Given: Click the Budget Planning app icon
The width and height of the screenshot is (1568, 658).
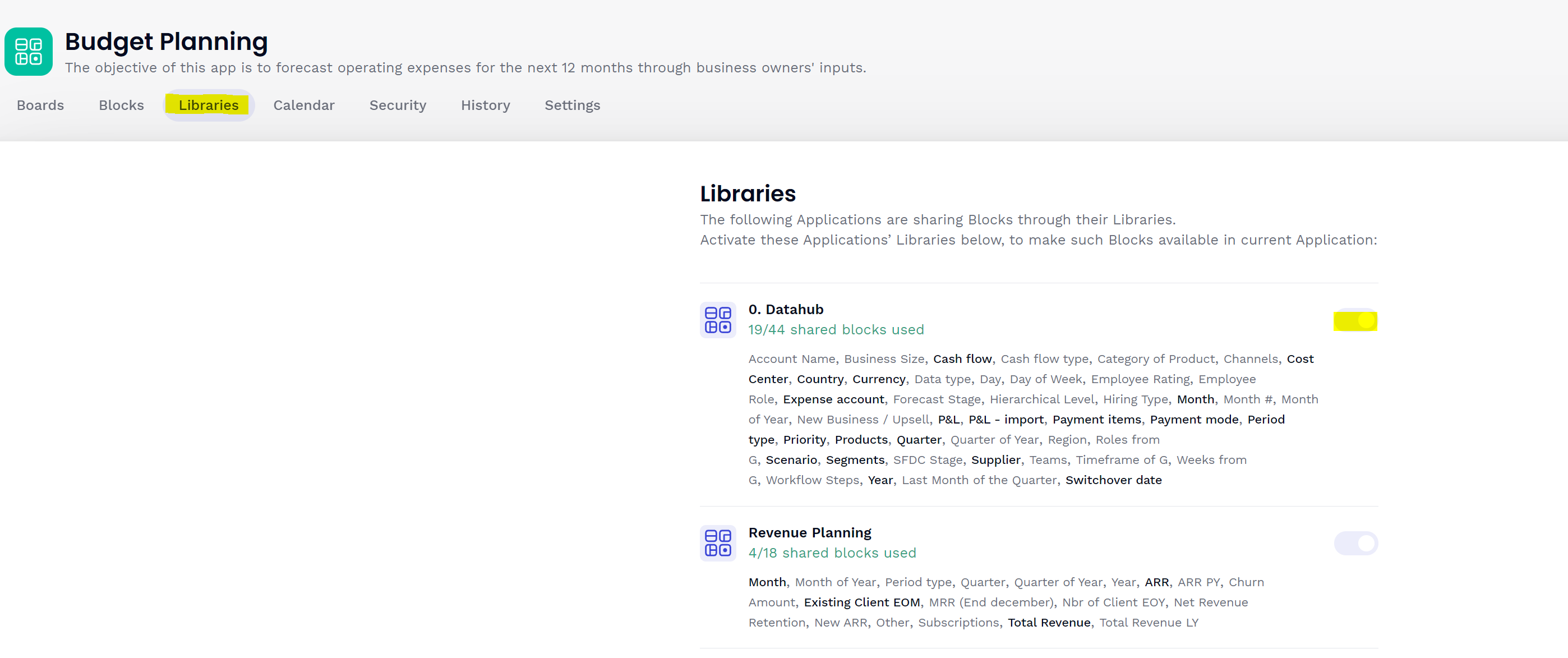Looking at the screenshot, I should click(29, 52).
